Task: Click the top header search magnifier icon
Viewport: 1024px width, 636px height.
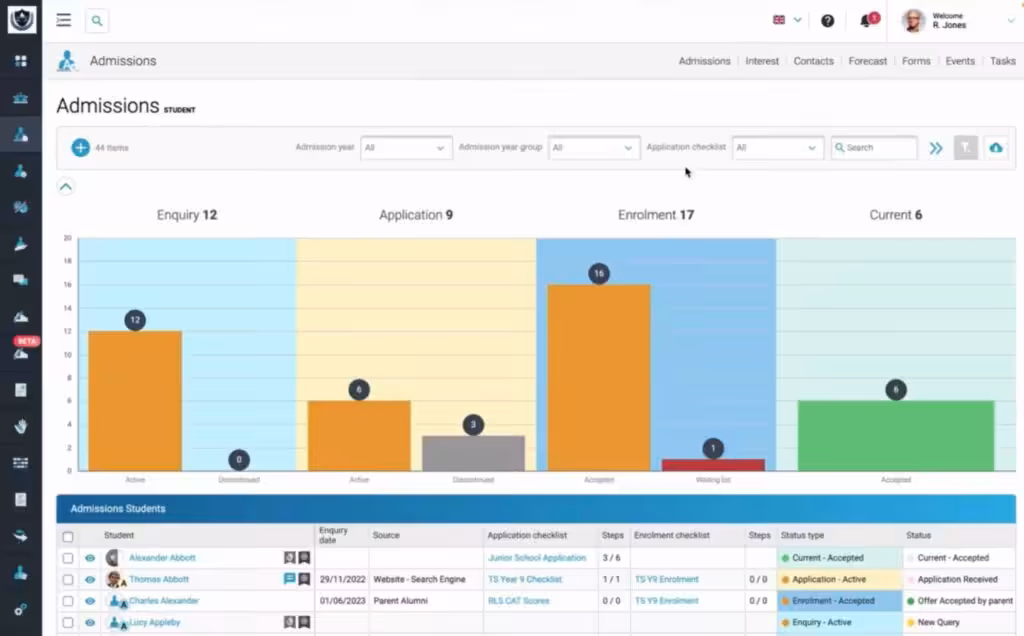Action: click(97, 20)
